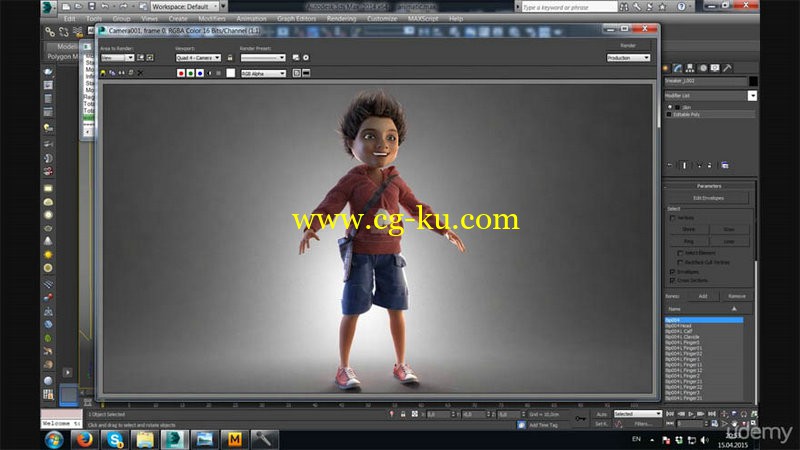Open the RGB Alpha channel dropdown
Image resolution: width=800 pixels, height=450 pixels.
click(263, 73)
